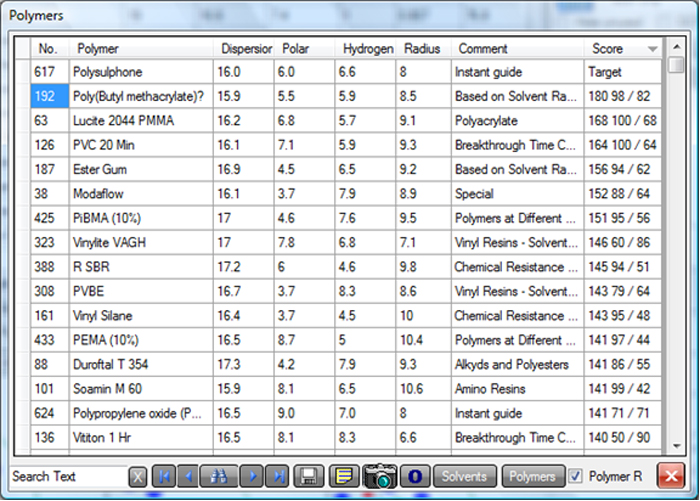The width and height of the screenshot is (700, 501).
Task: Open the yellow notes list icon
Action: point(344,476)
